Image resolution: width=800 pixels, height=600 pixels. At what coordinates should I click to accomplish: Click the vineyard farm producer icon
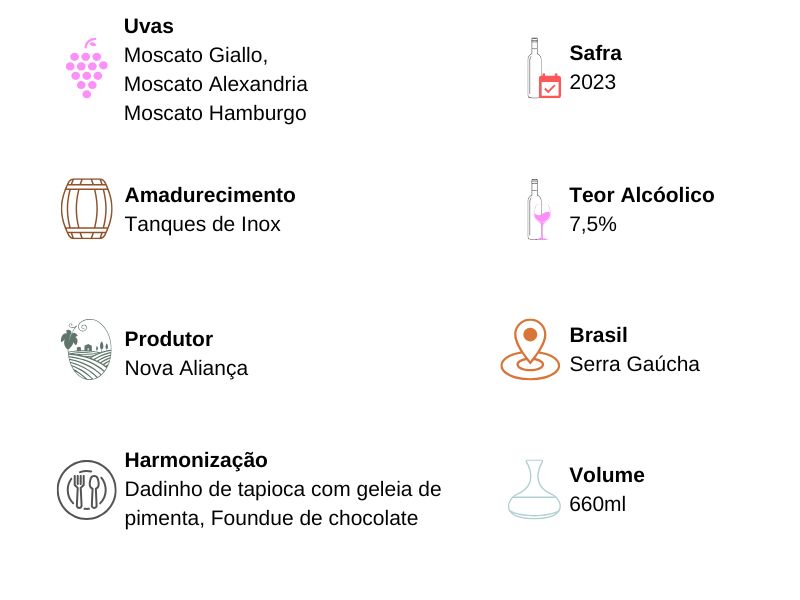[86, 349]
